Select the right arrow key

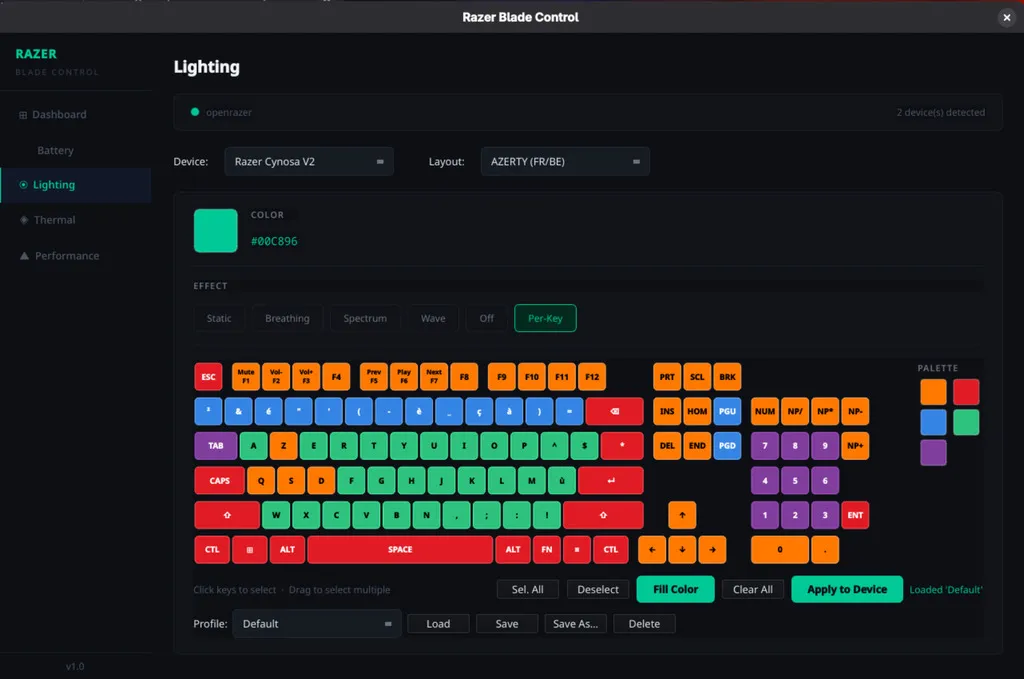712,550
